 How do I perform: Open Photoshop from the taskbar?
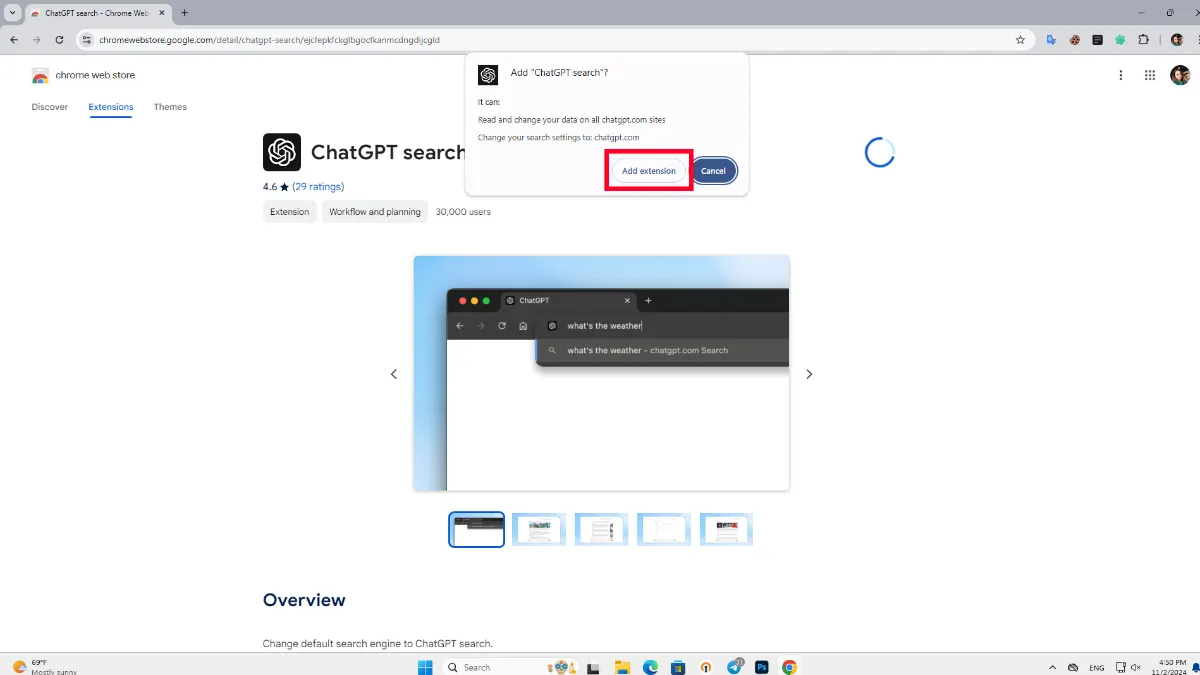pyautogui.click(x=762, y=667)
